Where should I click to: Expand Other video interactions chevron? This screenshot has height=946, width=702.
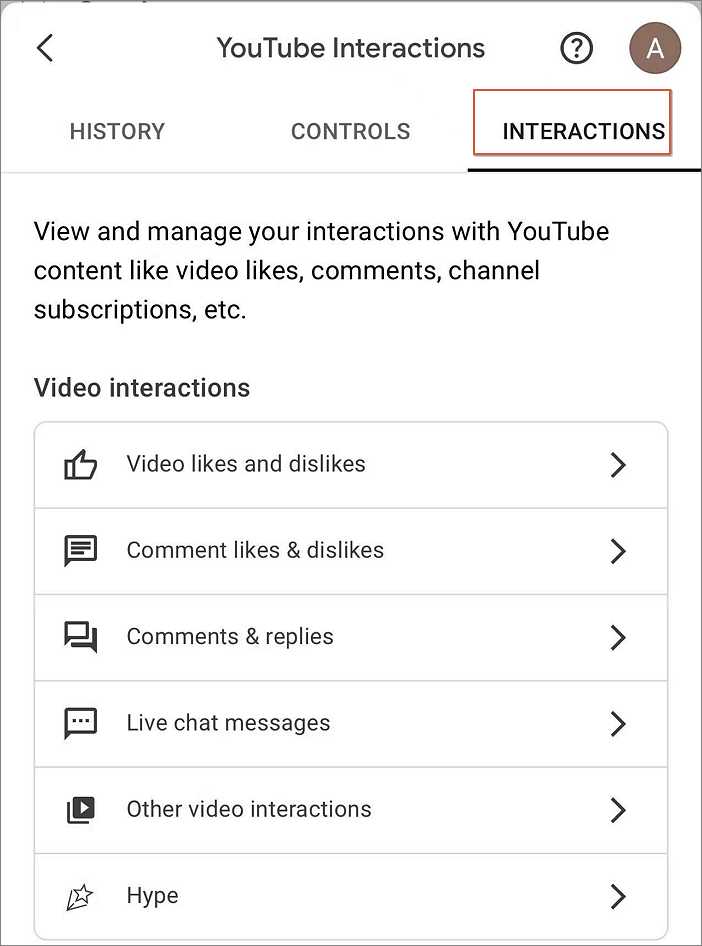(618, 809)
